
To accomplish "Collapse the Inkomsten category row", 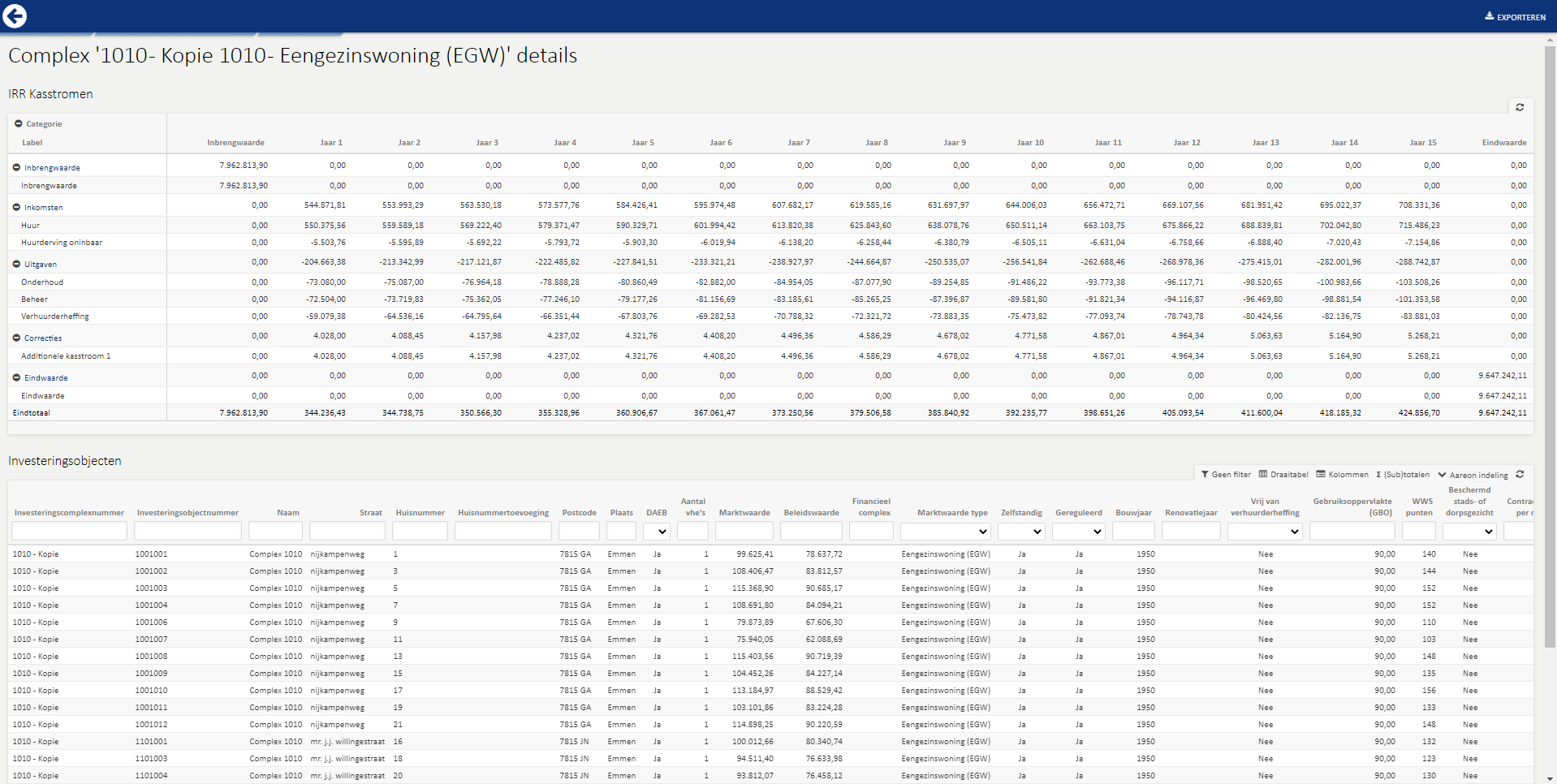I will coord(16,207).
